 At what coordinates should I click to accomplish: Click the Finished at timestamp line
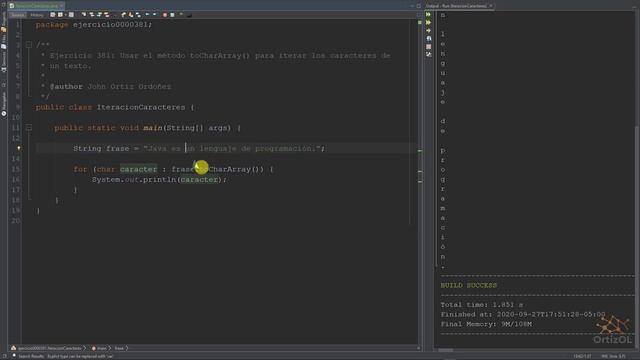click(523, 314)
